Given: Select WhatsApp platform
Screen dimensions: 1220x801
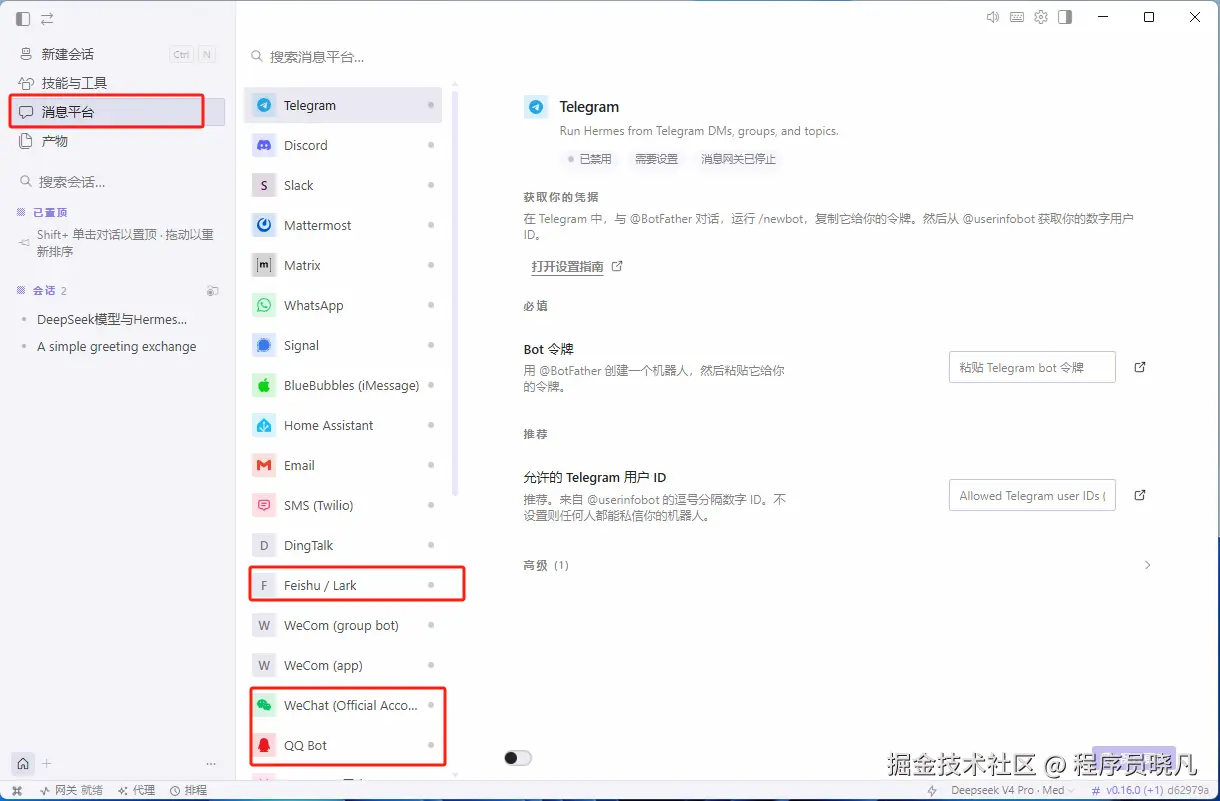Looking at the screenshot, I should (343, 305).
